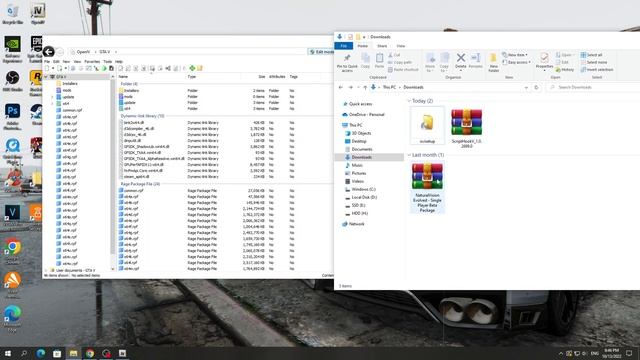
Task: Open the Easy access dropdown
Action: click(517, 62)
